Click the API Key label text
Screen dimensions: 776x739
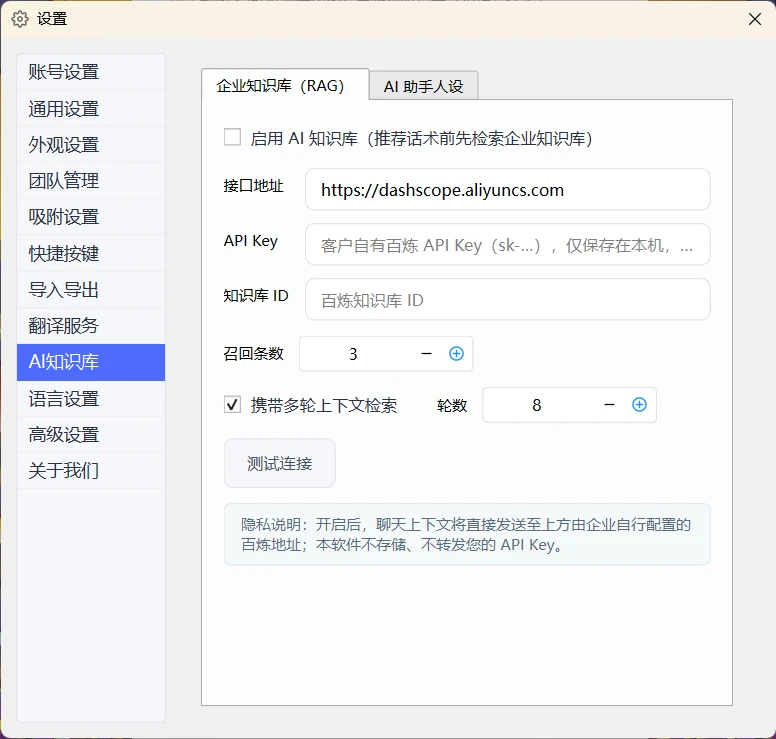250,241
